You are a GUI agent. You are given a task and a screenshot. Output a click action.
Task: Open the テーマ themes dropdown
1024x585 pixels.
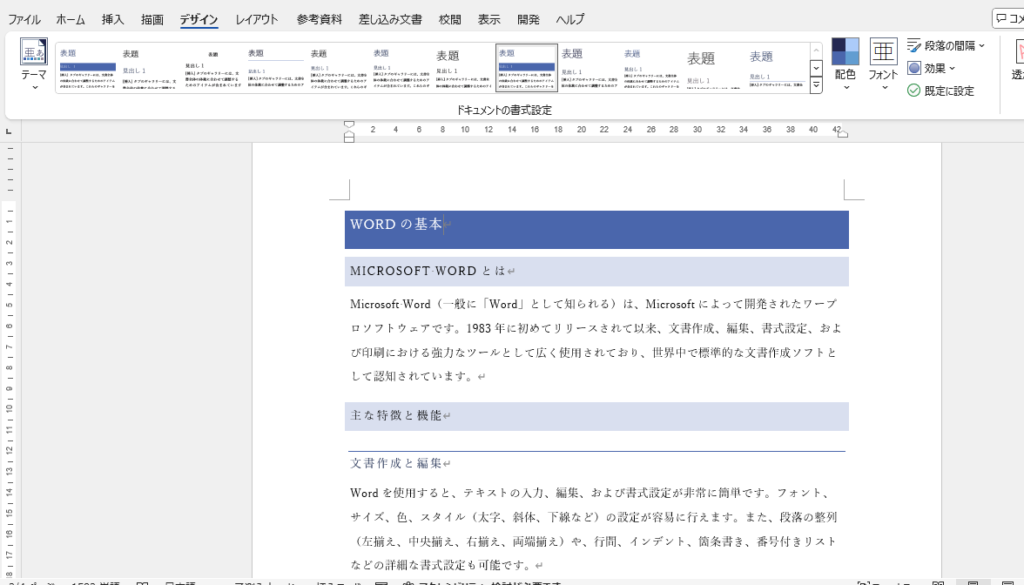click(33, 65)
